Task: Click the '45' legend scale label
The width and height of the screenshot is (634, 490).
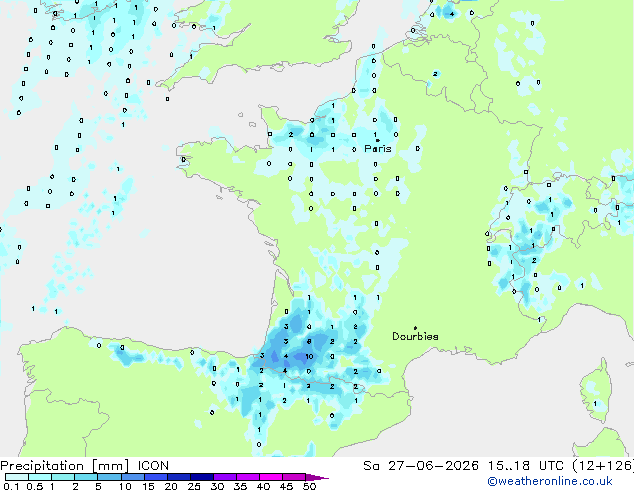Action: coord(286,486)
